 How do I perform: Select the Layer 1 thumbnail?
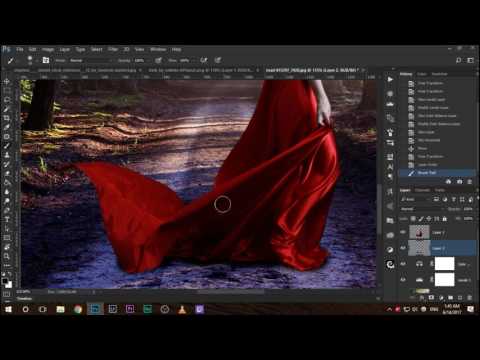[x=419, y=232]
